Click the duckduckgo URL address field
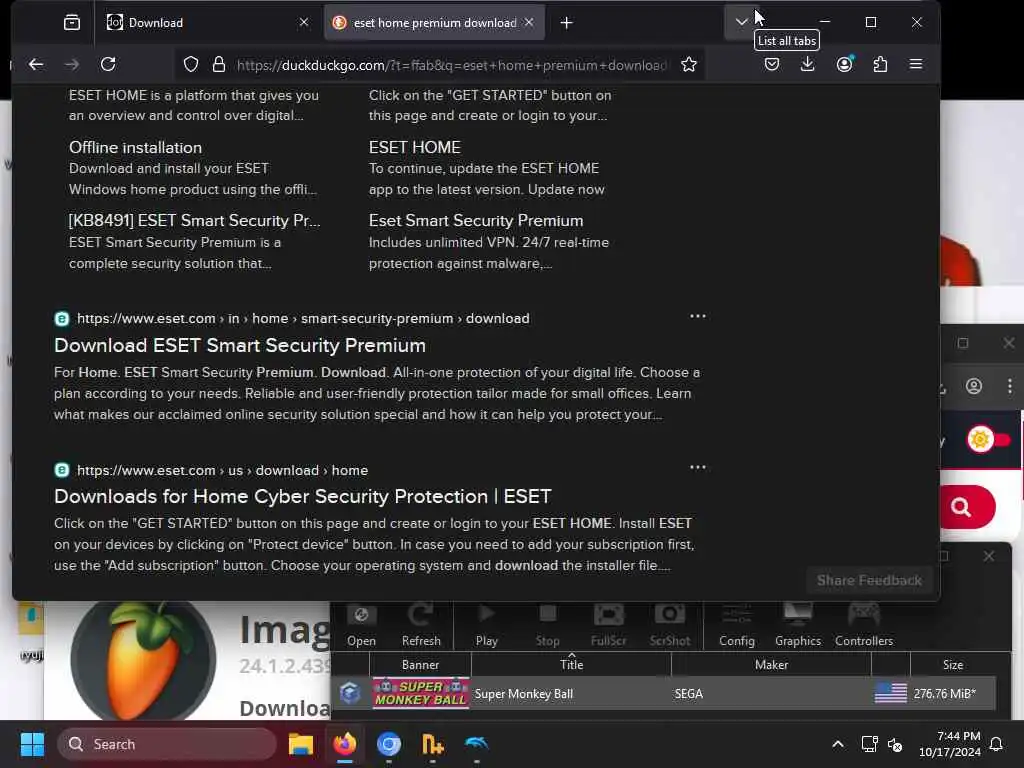Screen dimensions: 1024x768 tap(451, 65)
